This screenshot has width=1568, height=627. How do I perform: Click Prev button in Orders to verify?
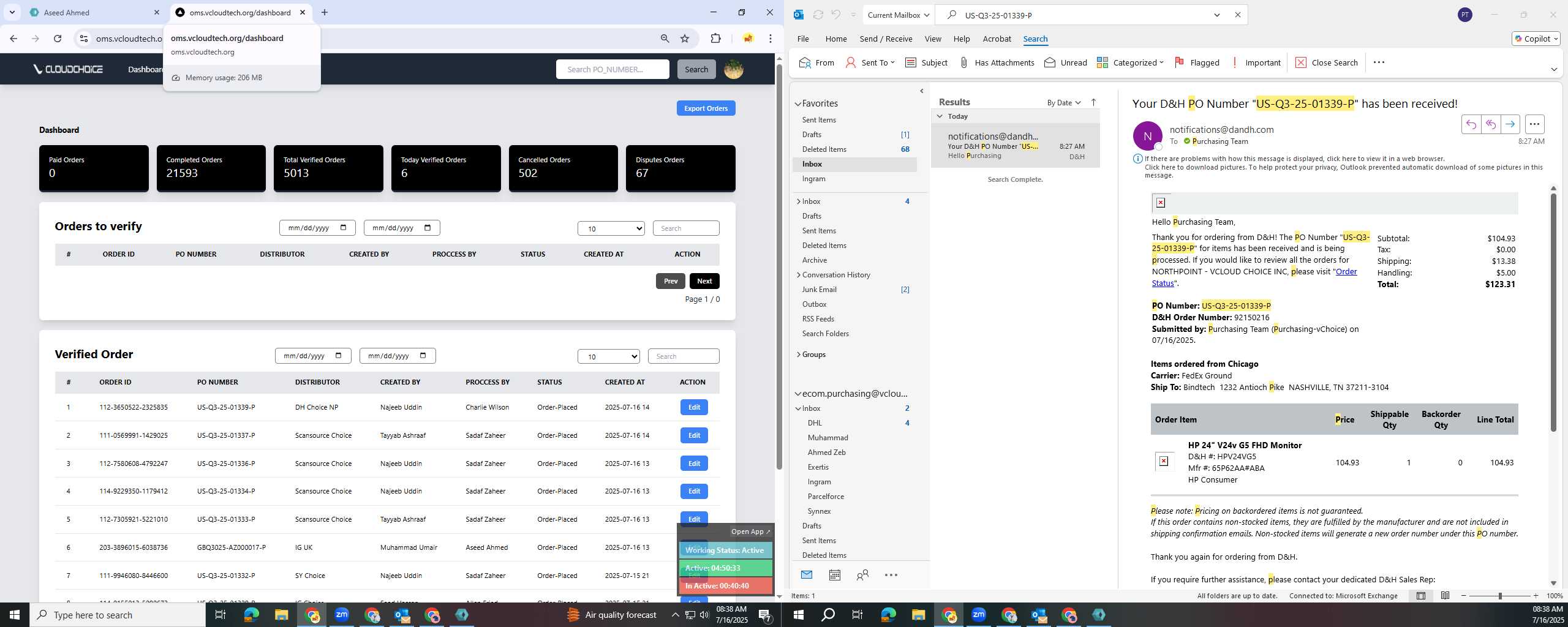[x=671, y=281]
